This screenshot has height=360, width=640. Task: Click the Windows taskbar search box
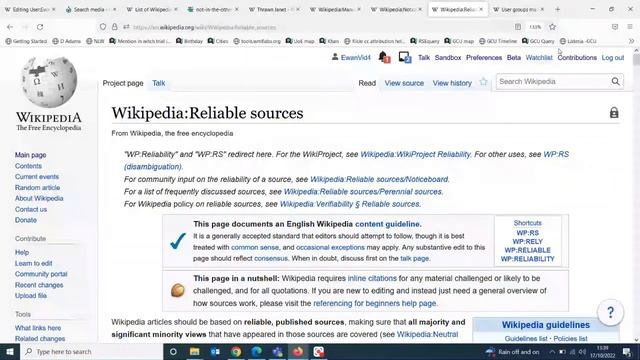point(91,351)
